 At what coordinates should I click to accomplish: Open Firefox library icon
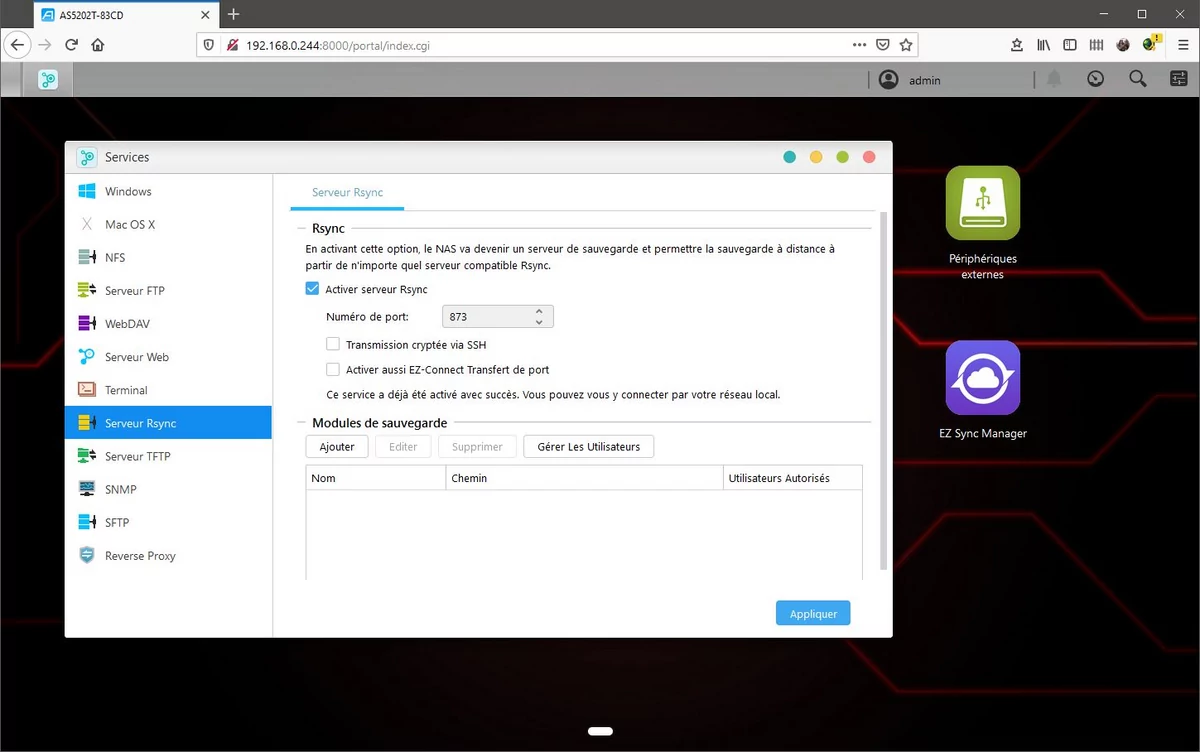1043,45
